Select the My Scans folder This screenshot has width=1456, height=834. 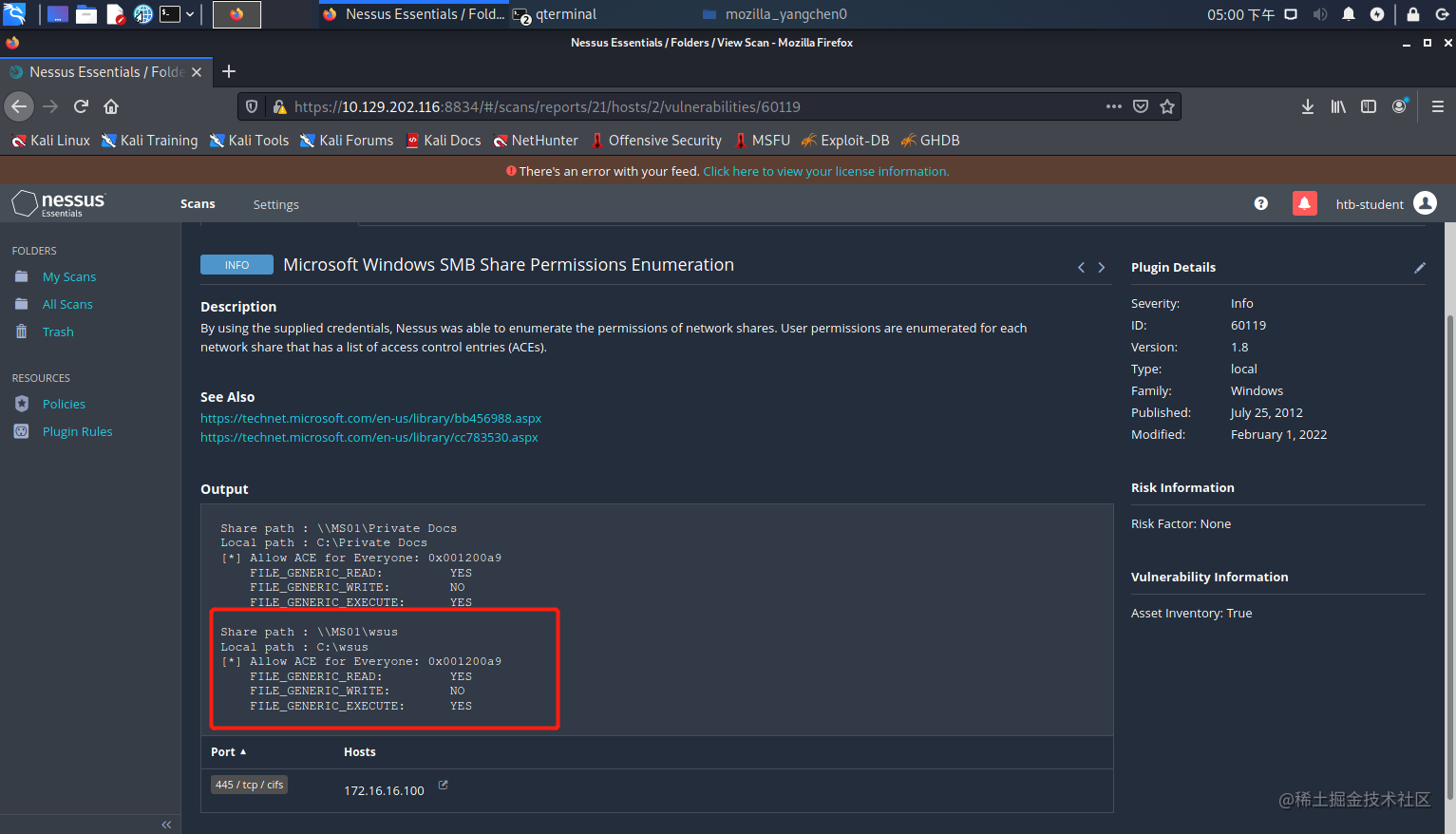click(x=69, y=277)
